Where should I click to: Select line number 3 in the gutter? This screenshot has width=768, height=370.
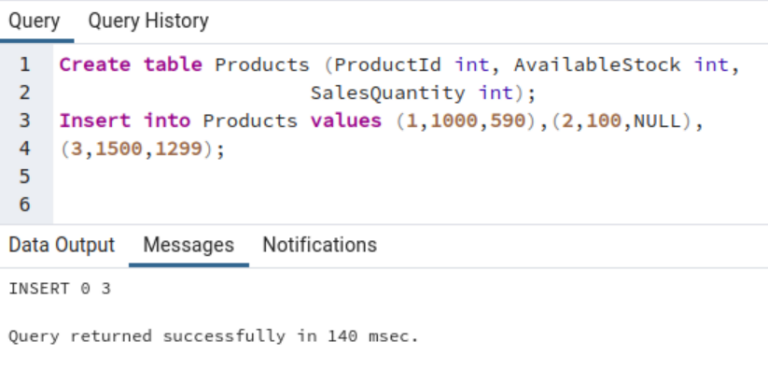[24, 121]
